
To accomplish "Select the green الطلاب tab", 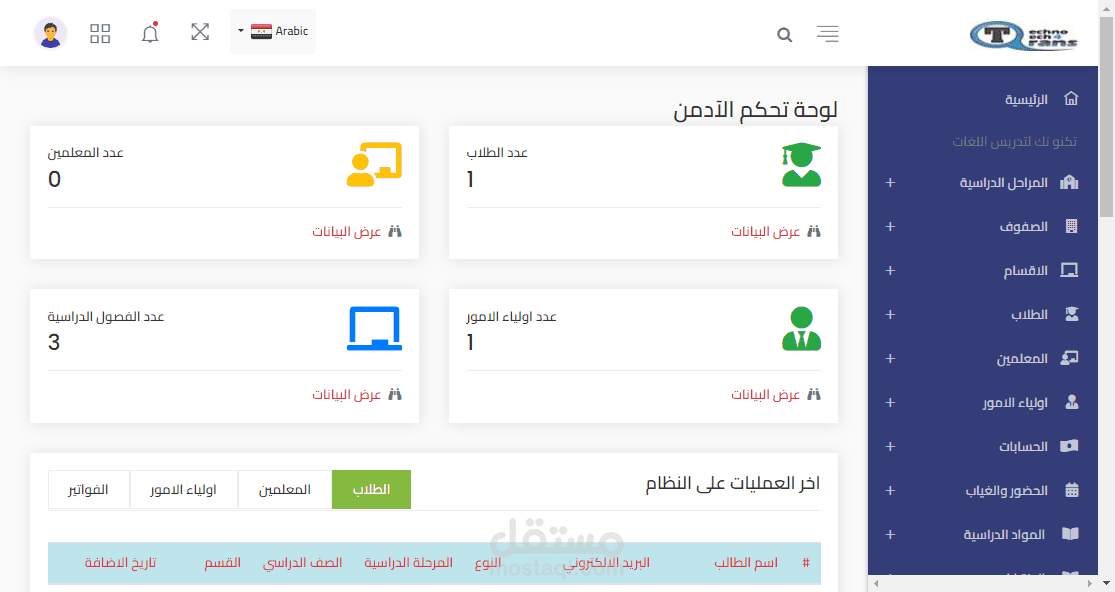I will point(371,490).
